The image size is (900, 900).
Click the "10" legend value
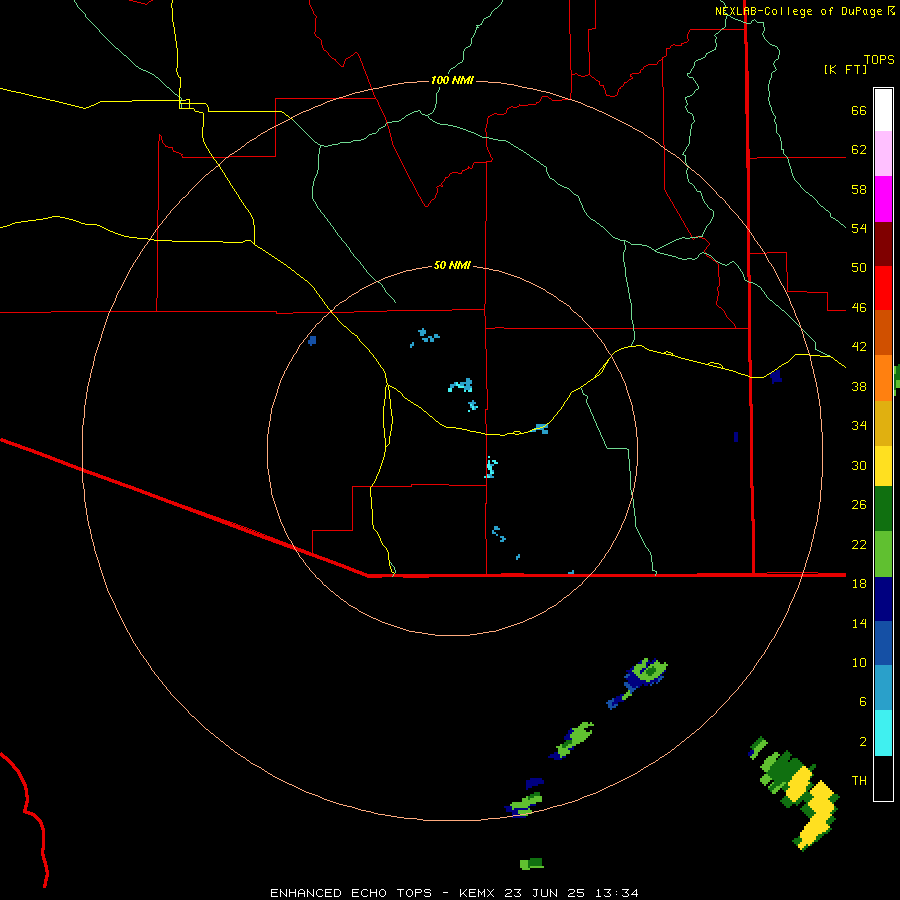(859, 662)
